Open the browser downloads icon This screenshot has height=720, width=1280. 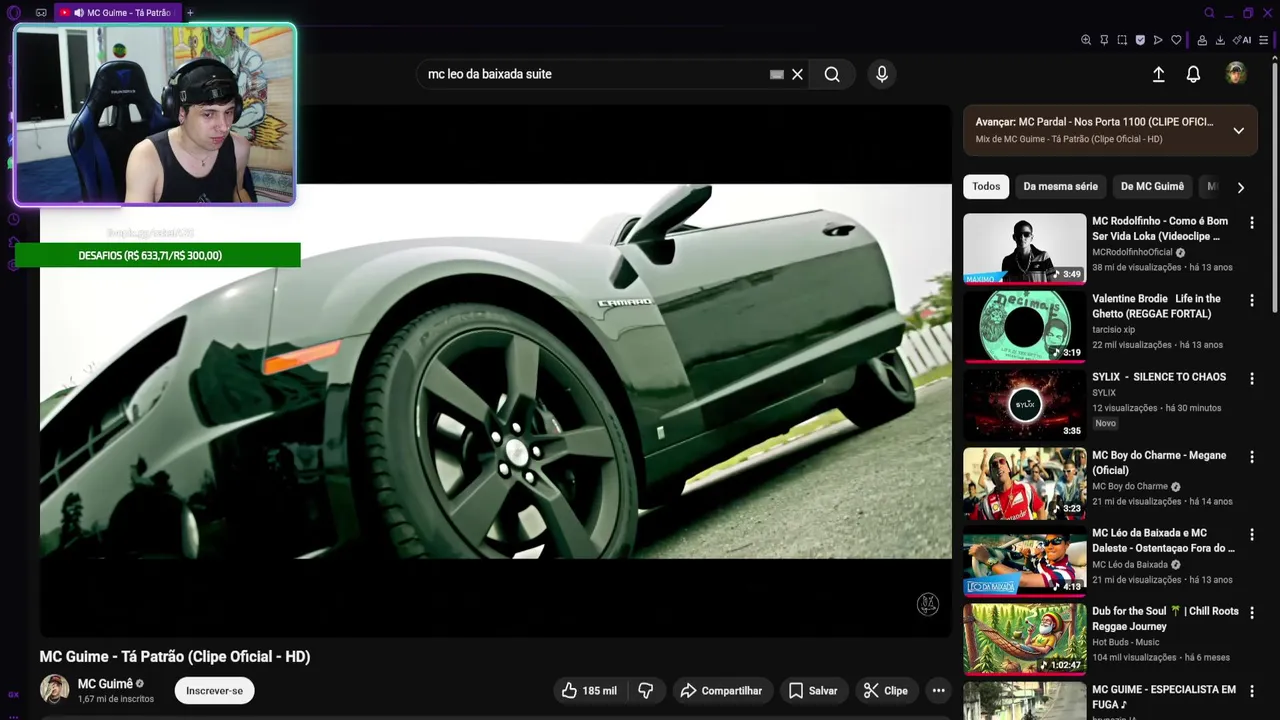point(1220,40)
